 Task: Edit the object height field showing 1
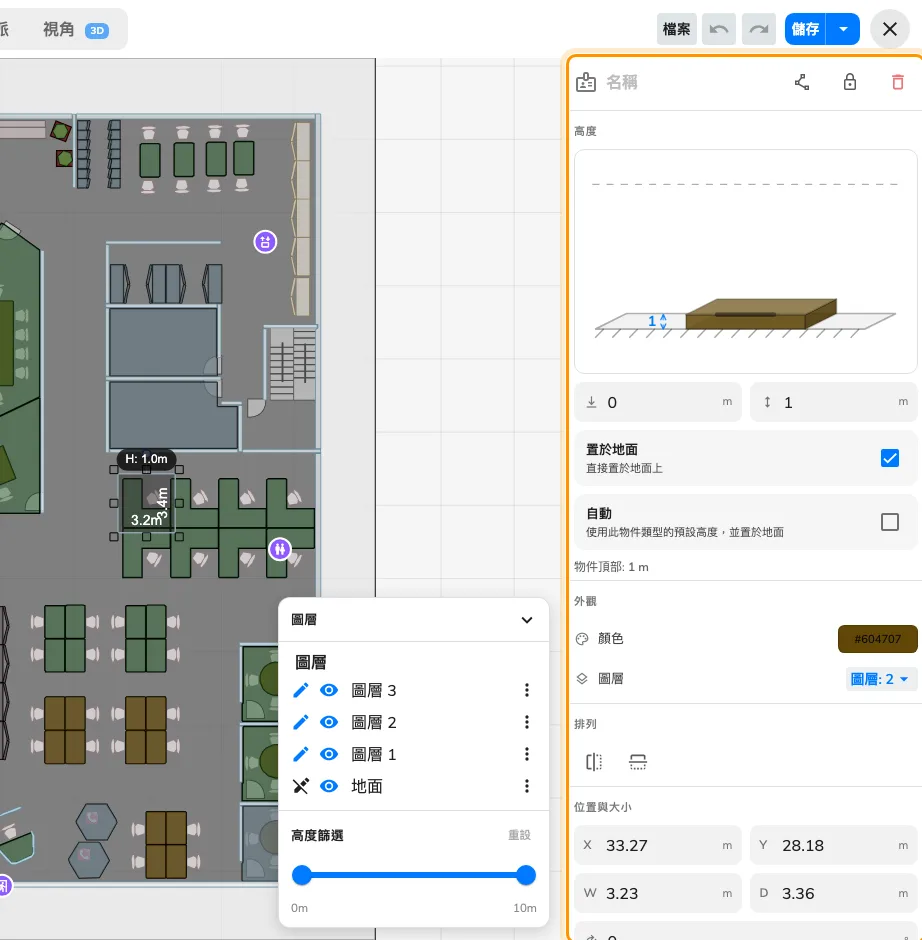pos(833,402)
